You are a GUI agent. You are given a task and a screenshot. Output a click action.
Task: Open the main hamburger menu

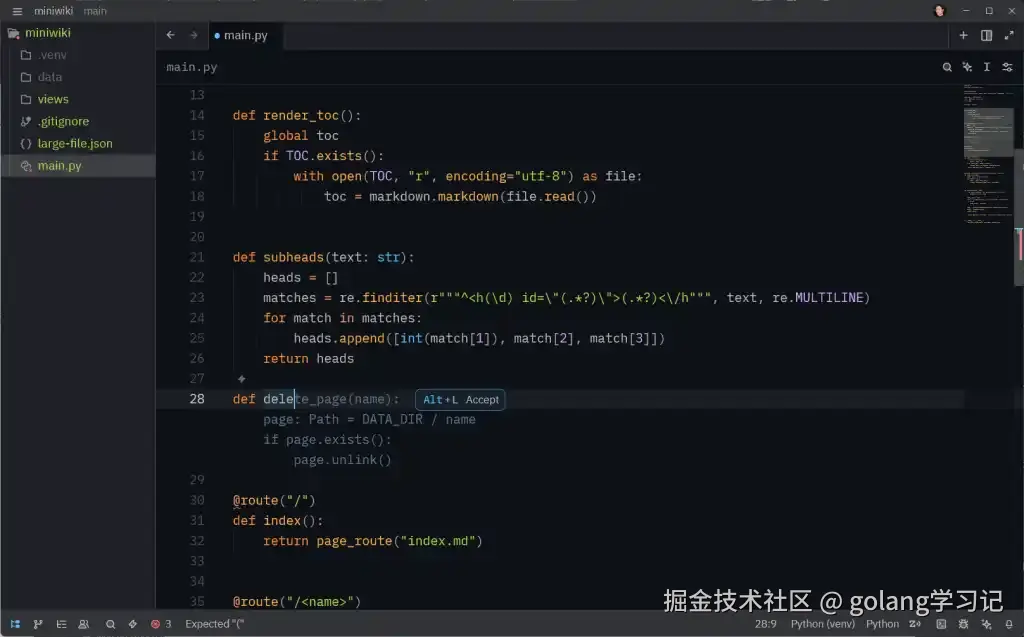(17, 11)
